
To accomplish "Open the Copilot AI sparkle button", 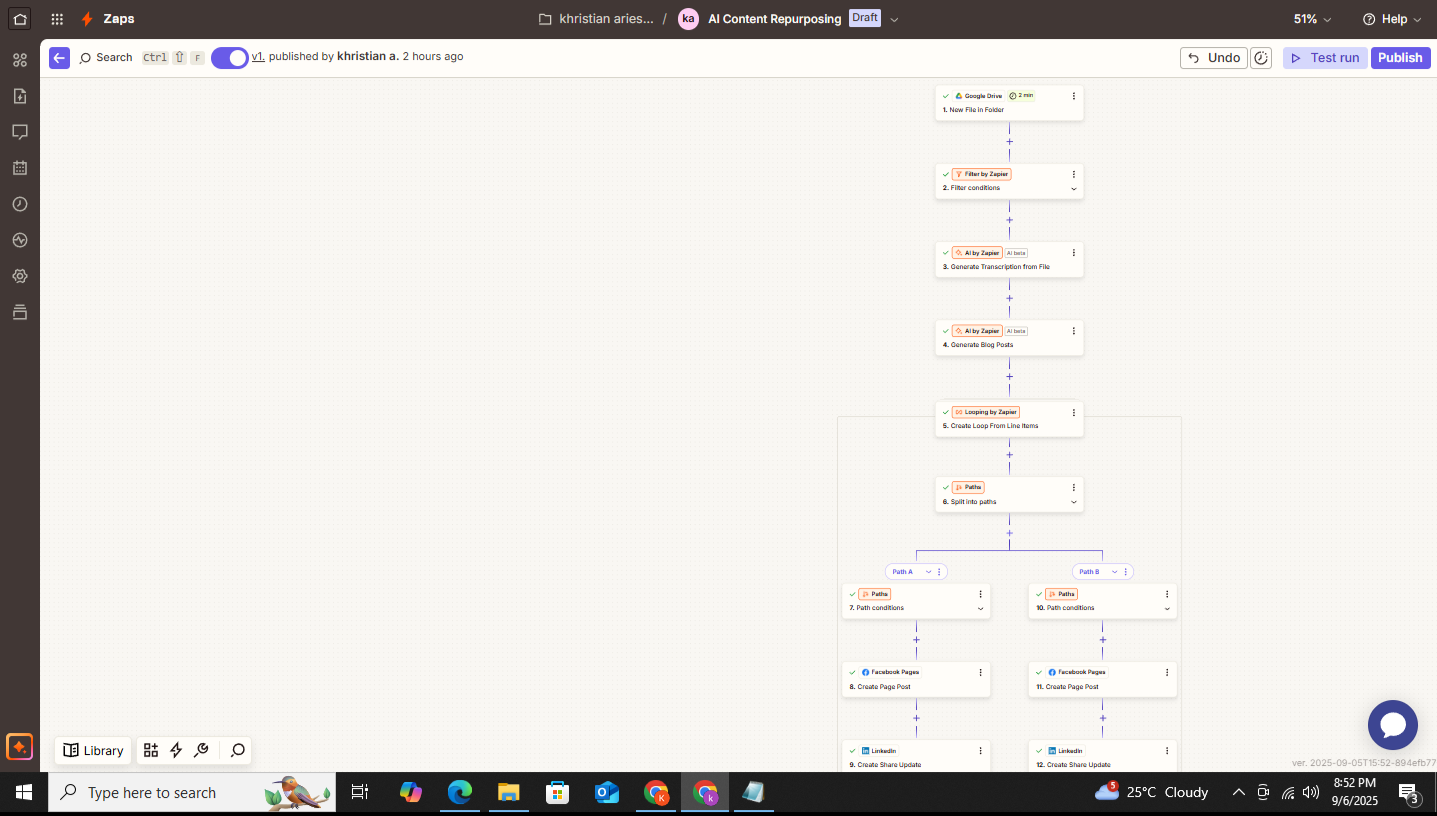I will [x=19, y=747].
